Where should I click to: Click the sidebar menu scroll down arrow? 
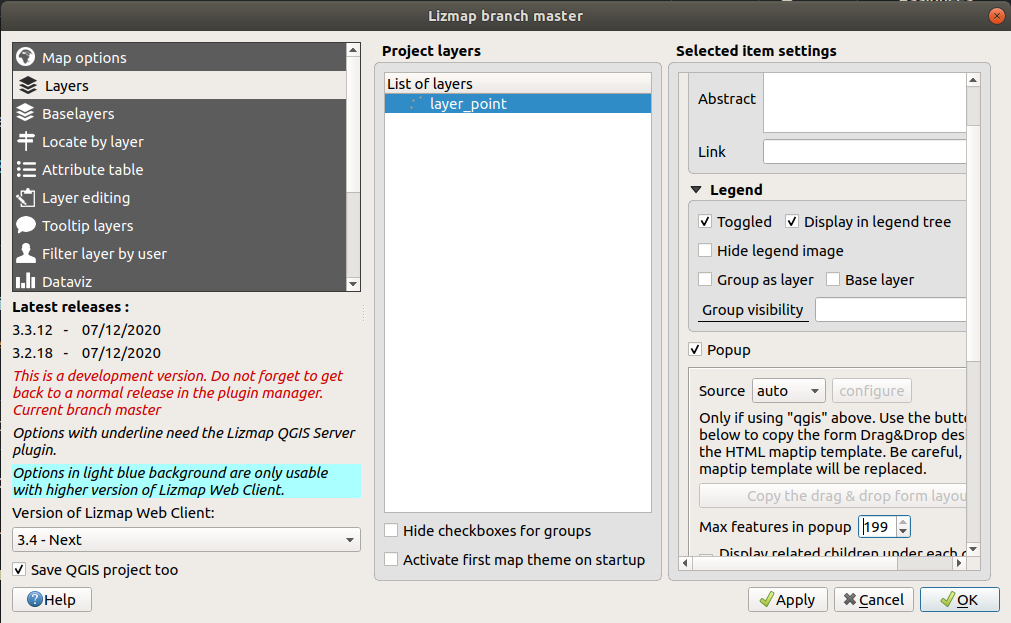click(353, 284)
